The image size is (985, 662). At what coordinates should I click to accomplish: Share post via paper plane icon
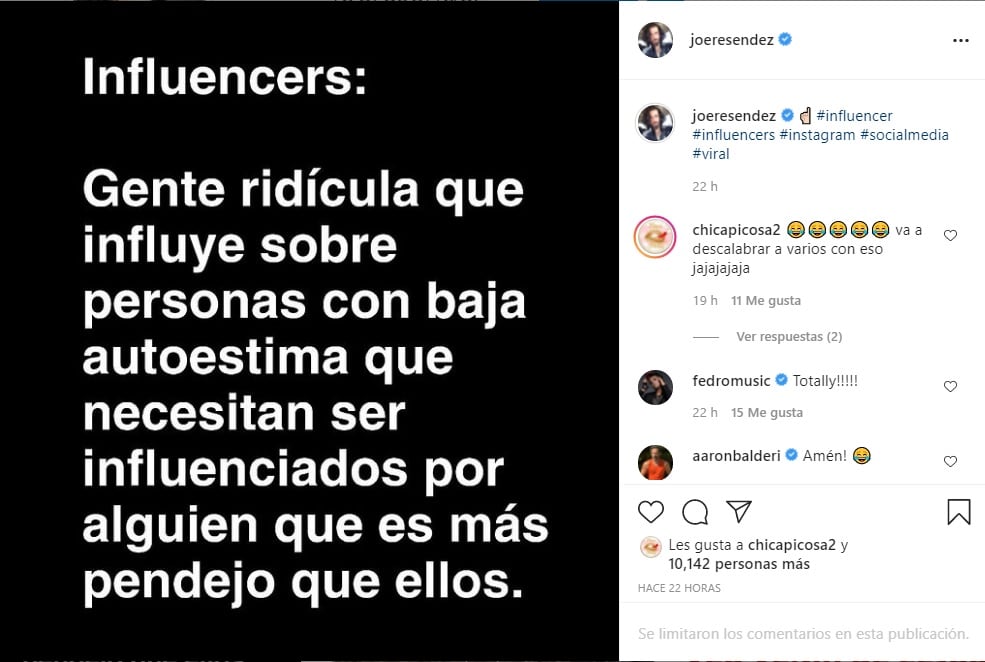[739, 511]
